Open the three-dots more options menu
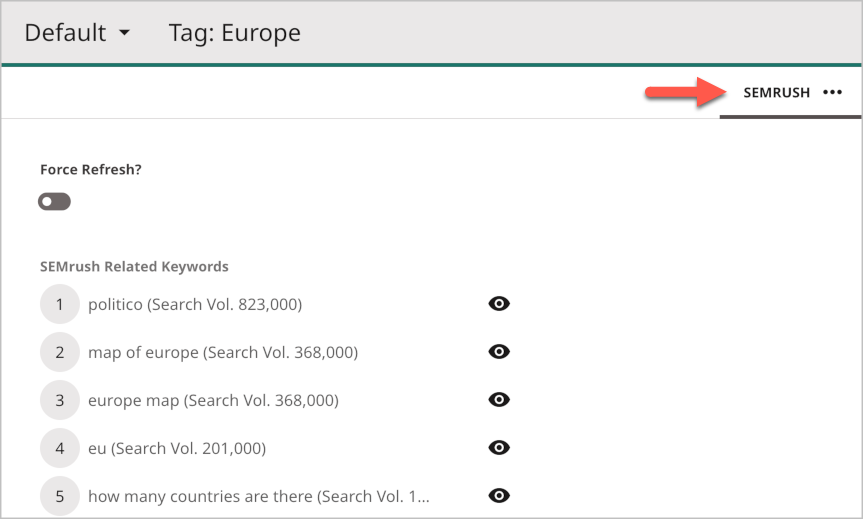Image resolution: width=863 pixels, height=519 pixels. (x=832, y=92)
